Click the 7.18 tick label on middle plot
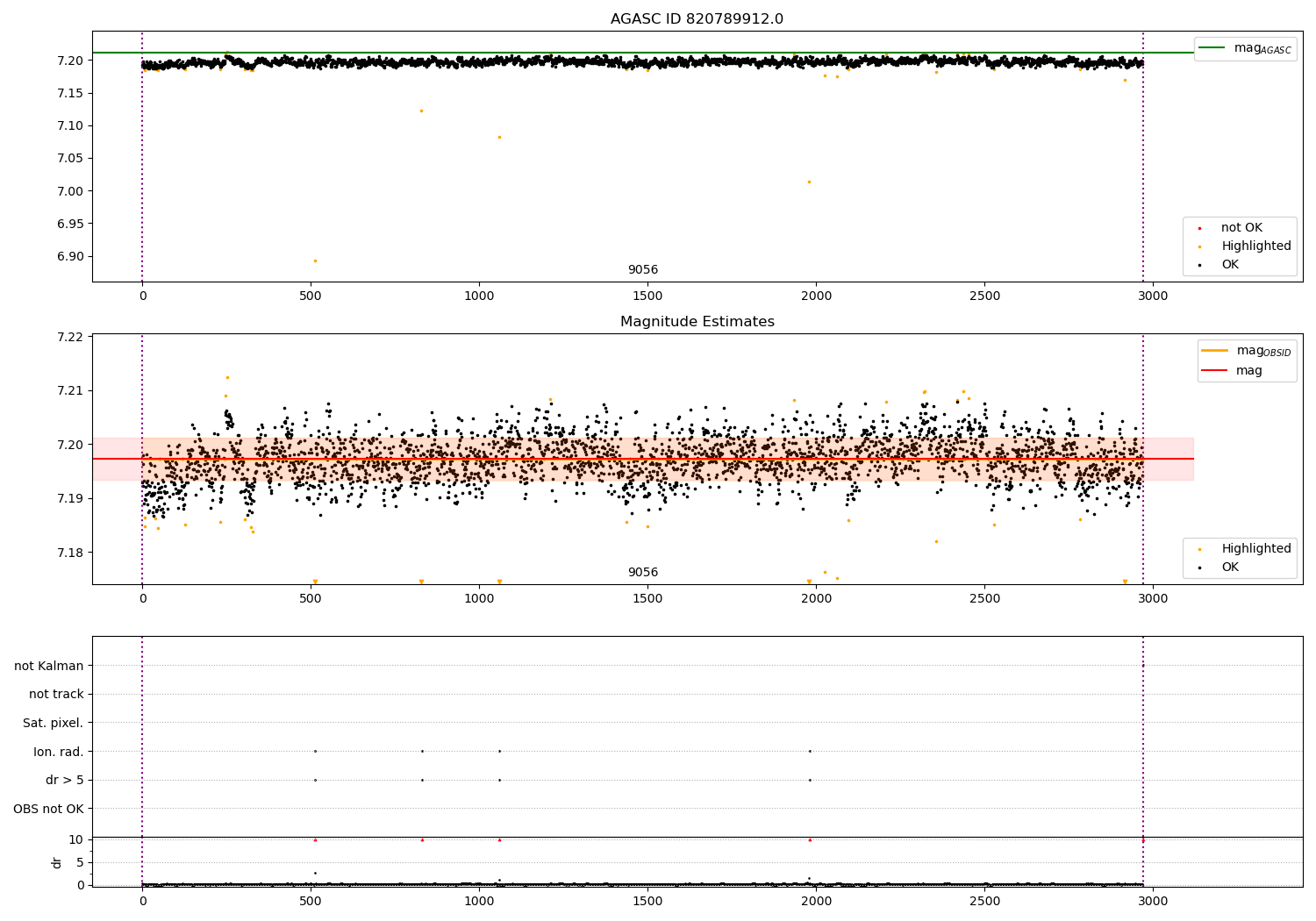1316x921 pixels. coord(70,553)
